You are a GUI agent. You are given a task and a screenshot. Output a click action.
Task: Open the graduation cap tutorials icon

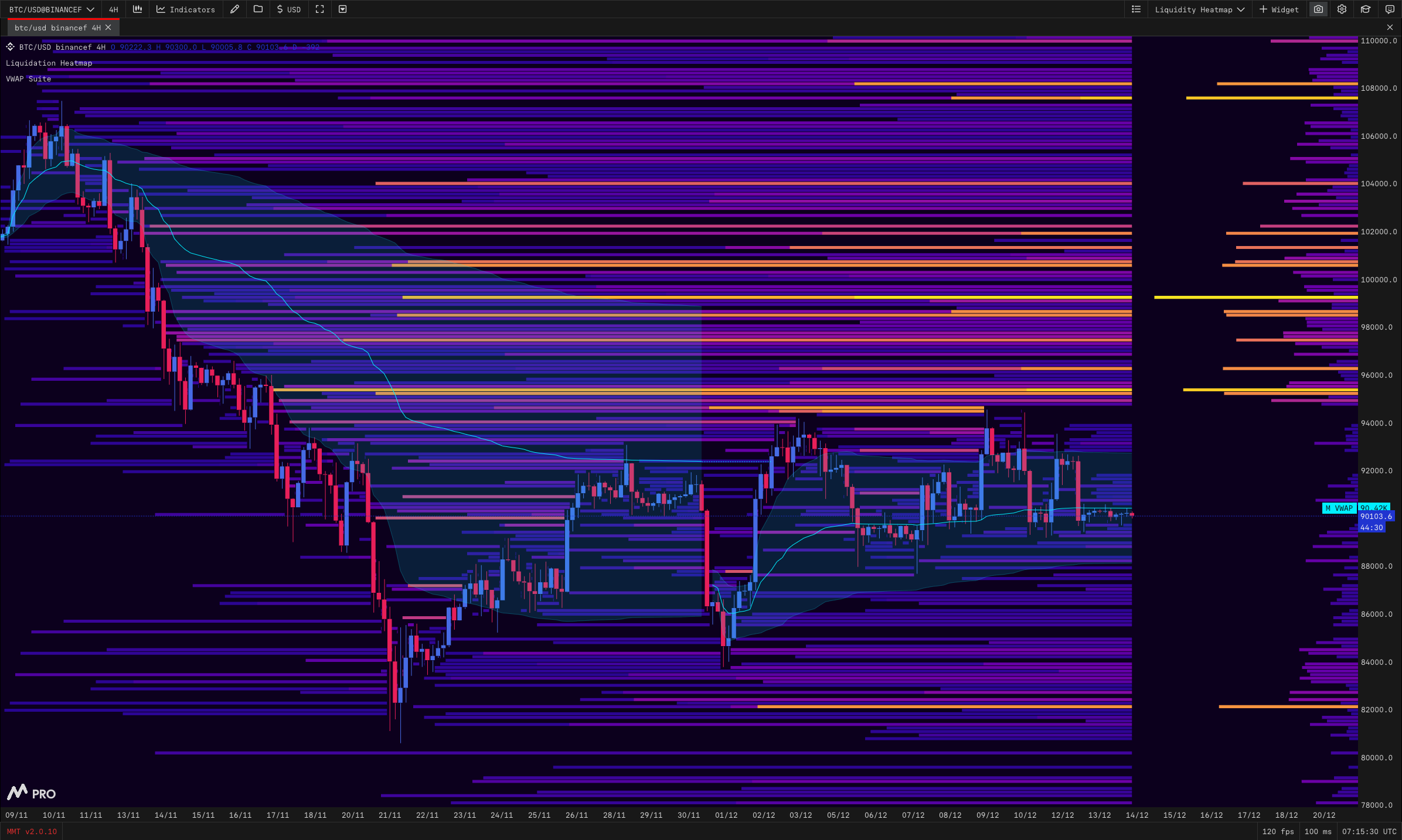(x=1366, y=9)
